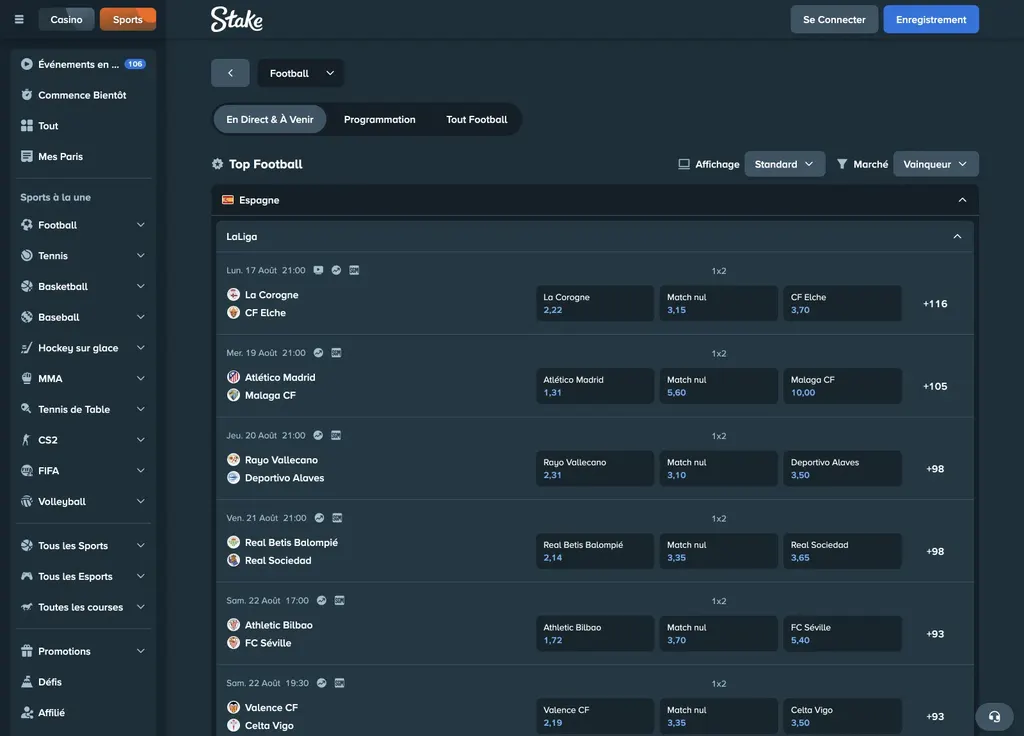Open +105 more markets for Atlético Madrid
1024x736 pixels.
click(x=935, y=386)
